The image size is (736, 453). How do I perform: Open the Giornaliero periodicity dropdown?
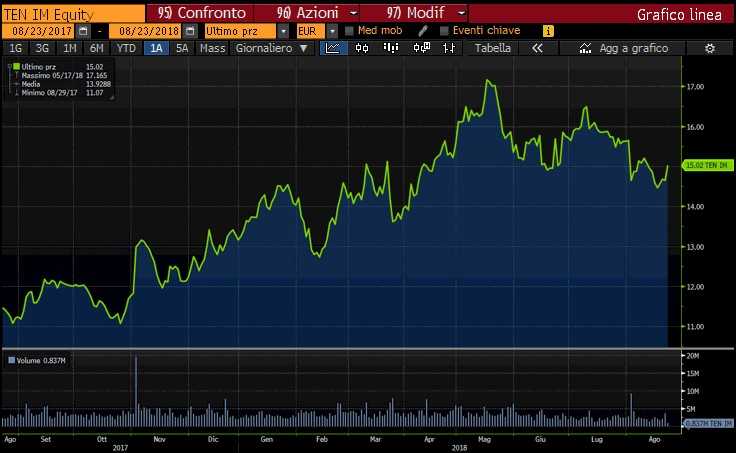click(x=271, y=48)
